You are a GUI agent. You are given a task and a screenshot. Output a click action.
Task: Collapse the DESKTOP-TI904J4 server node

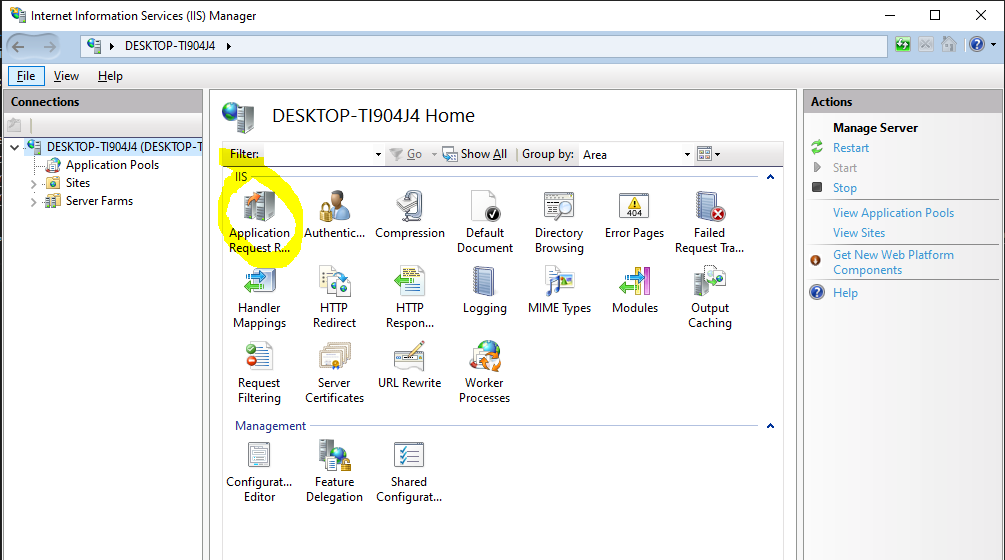(14, 147)
